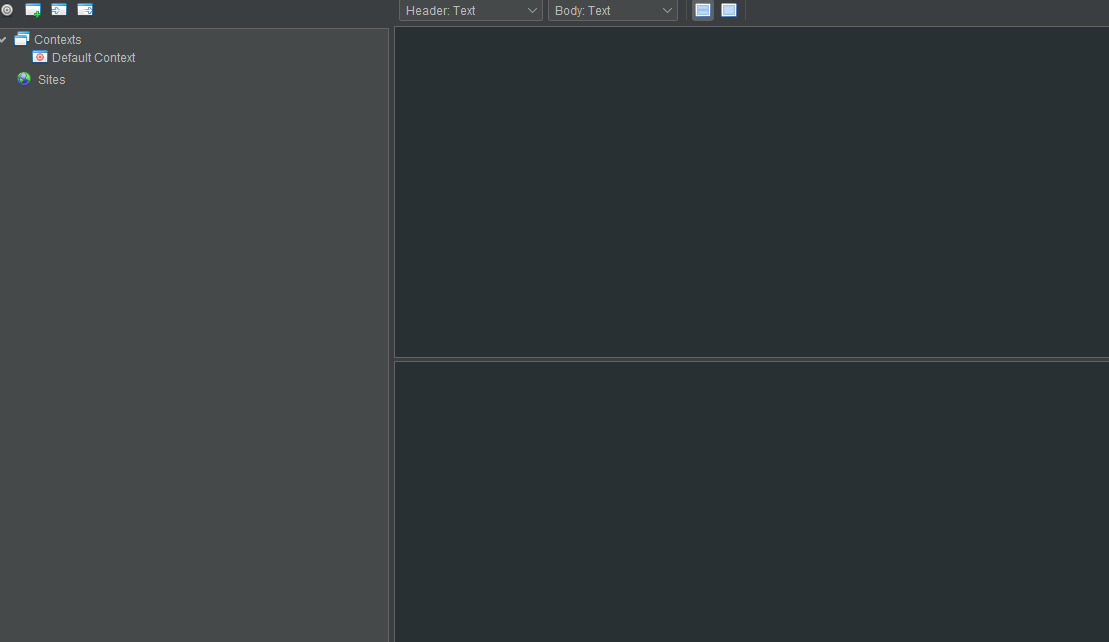Click the Sites globe icon
This screenshot has height=642, width=1109.
[23, 79]
